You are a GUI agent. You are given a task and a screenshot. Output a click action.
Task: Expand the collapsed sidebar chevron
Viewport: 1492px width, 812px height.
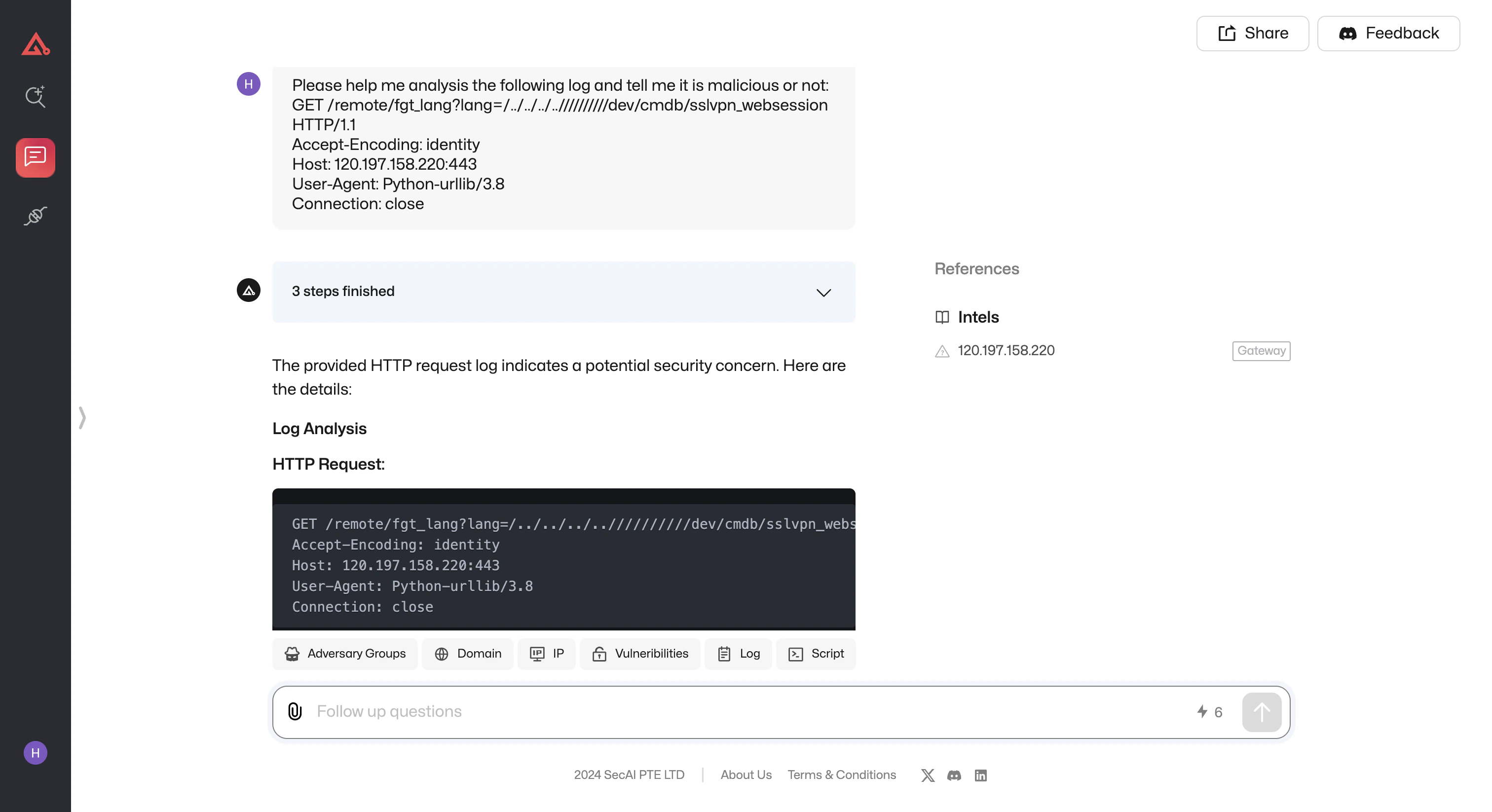82,417
